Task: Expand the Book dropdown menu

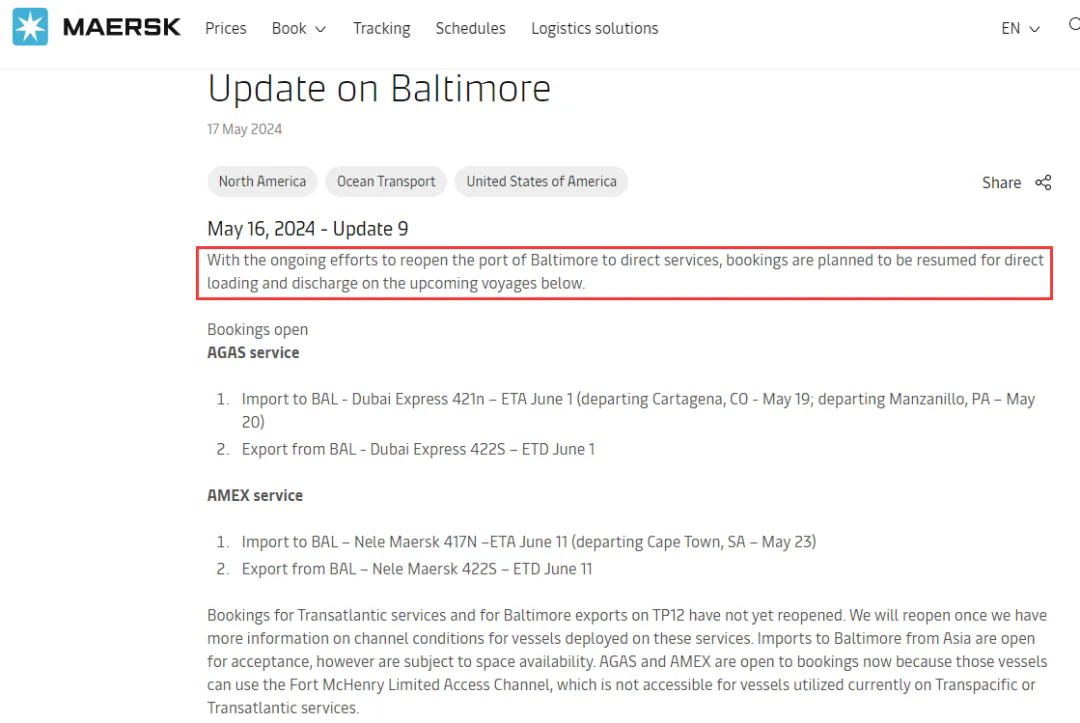Action: tap(299, 28)
